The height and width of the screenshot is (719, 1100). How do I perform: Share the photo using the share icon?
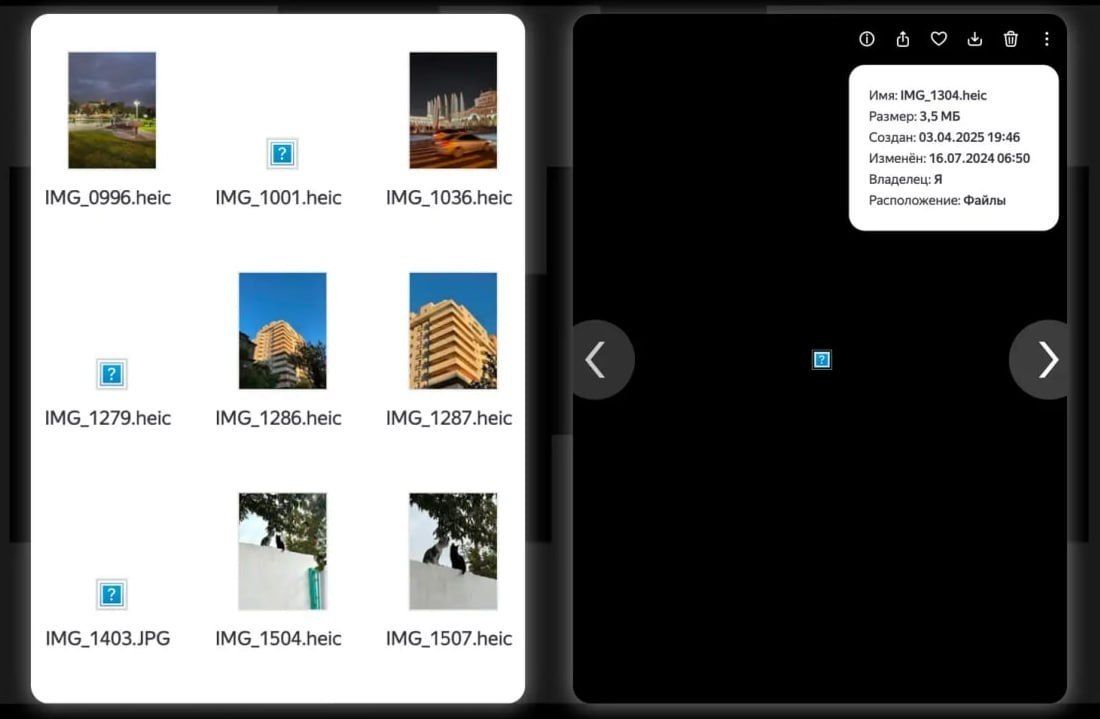click(903, 39)
